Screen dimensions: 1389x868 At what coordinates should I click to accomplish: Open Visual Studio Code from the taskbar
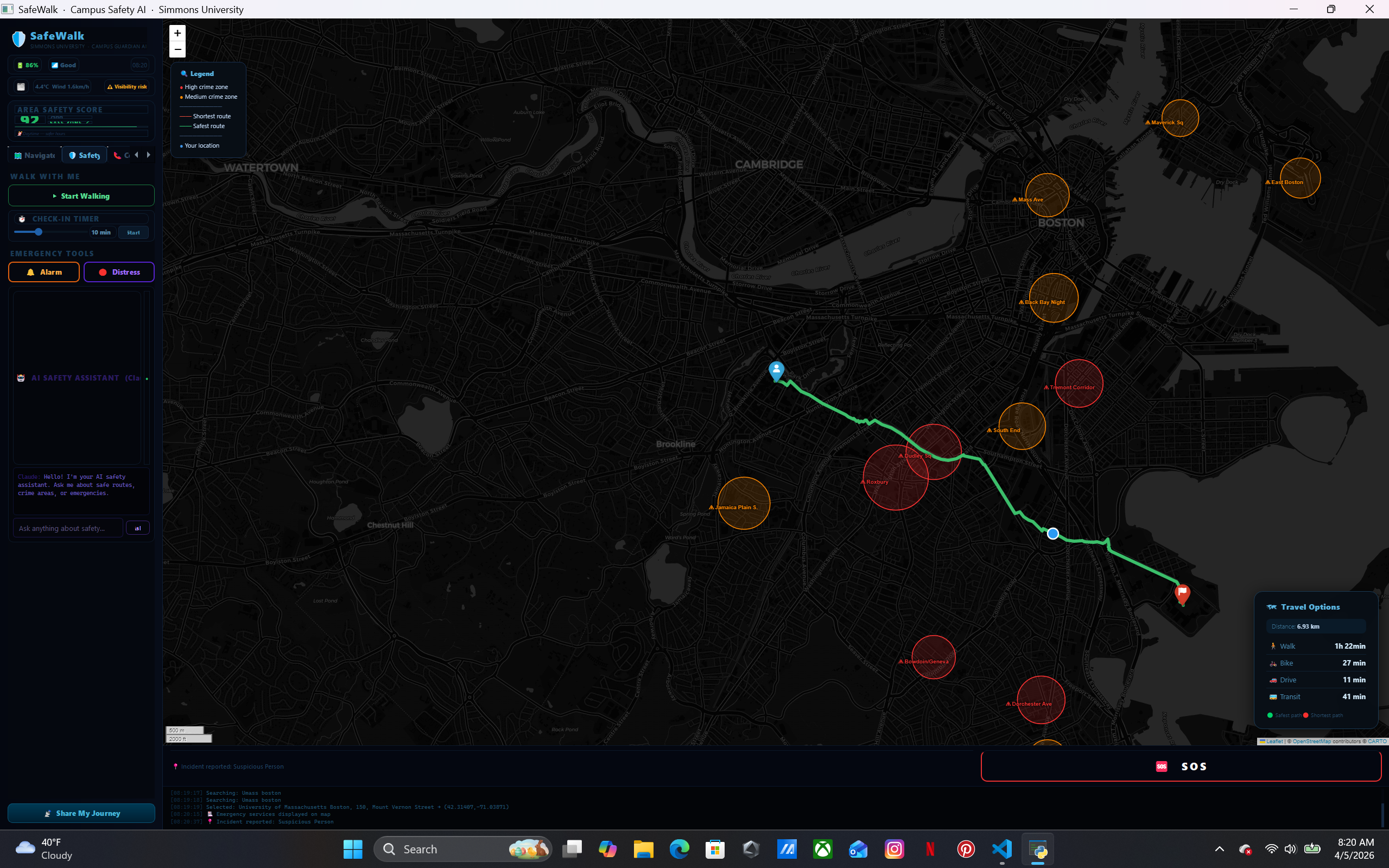point(1001,849)
